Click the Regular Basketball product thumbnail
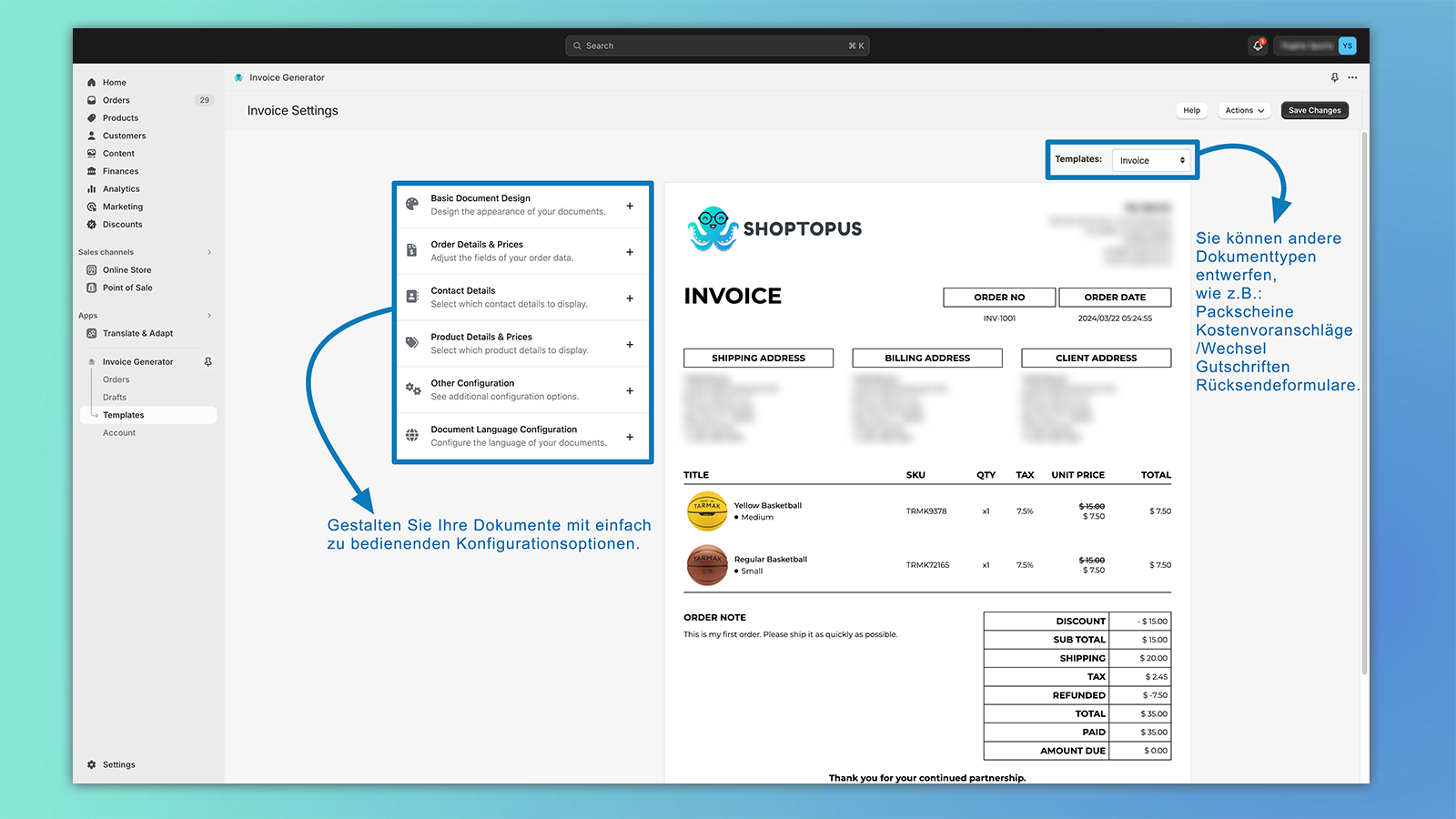Image resolution: width=1456 pixels, height=819 pixels. pos(707,565)
